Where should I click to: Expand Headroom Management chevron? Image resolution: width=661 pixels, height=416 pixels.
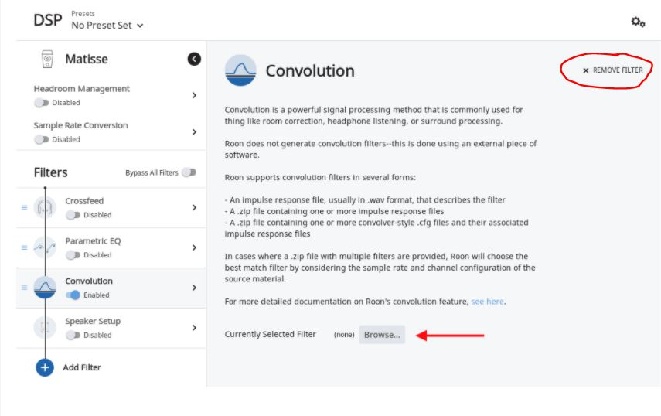click(x=194, y=95)
